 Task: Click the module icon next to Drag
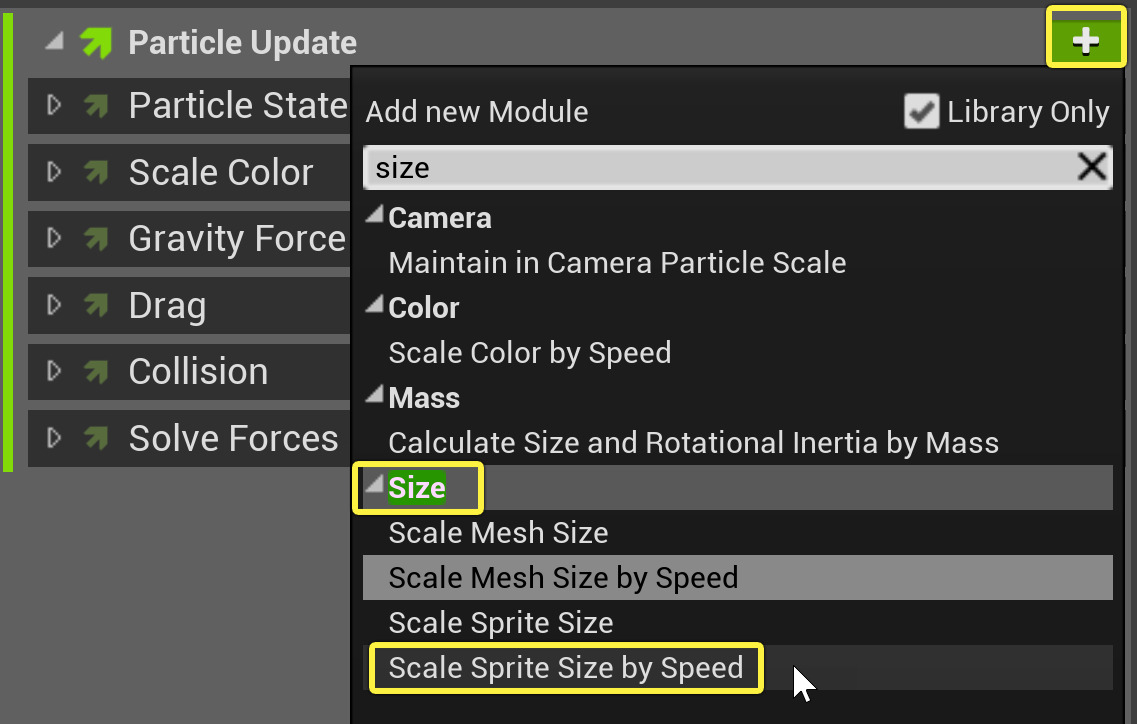[94, 305]
